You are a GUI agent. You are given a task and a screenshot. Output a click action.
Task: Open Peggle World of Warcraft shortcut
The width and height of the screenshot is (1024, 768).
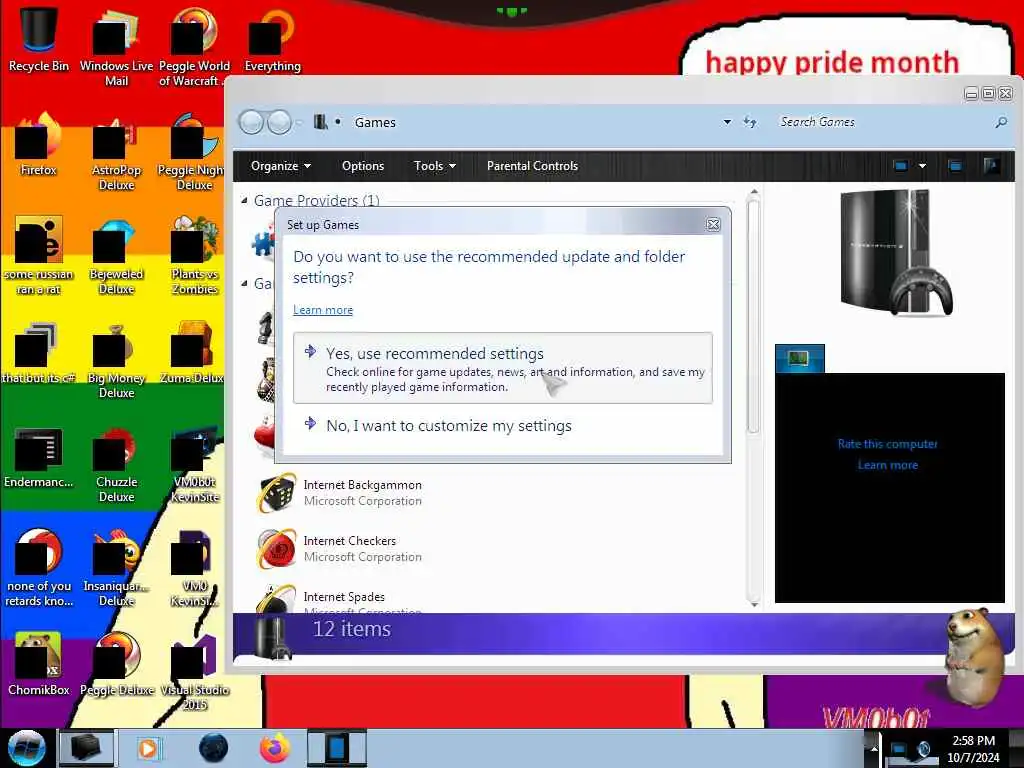(x=194, y=46)
